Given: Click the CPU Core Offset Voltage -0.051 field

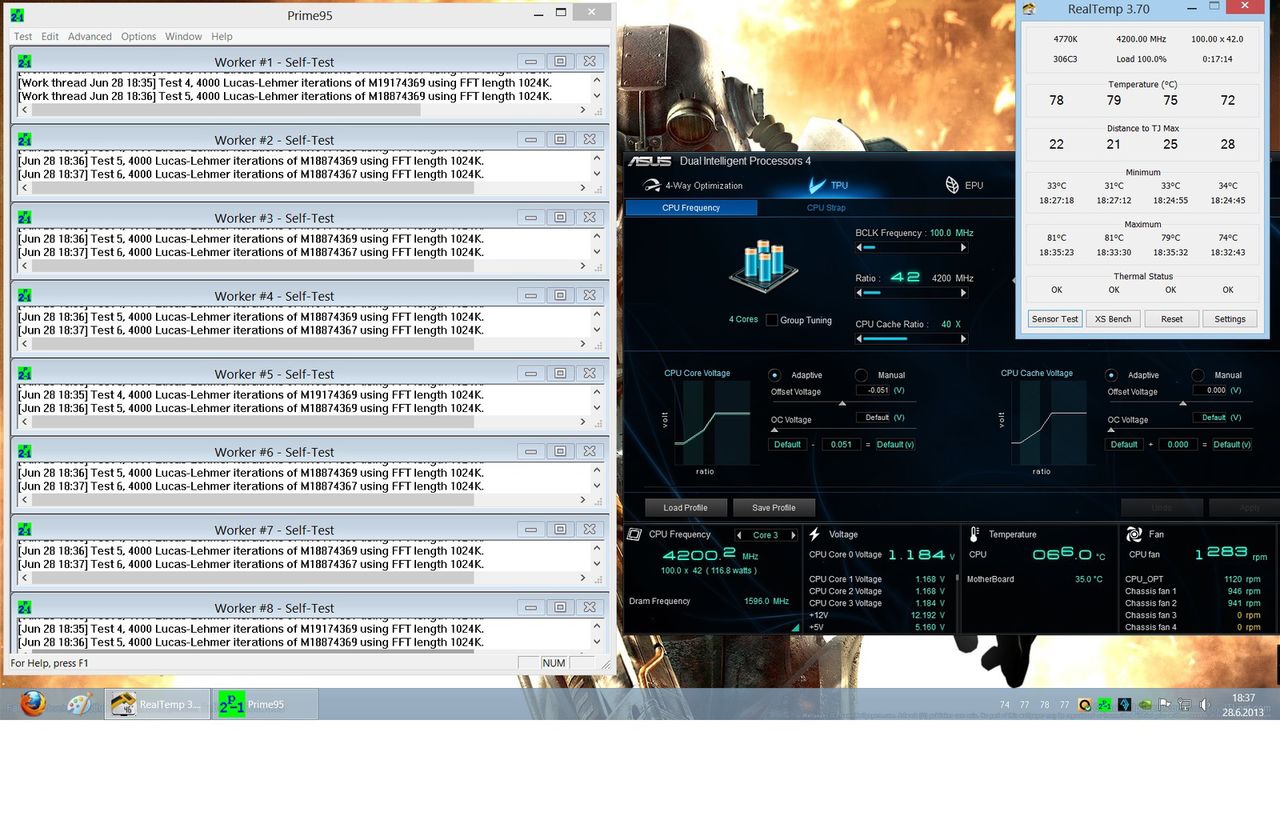Looking at the screenshot, I should coord(874,390).
